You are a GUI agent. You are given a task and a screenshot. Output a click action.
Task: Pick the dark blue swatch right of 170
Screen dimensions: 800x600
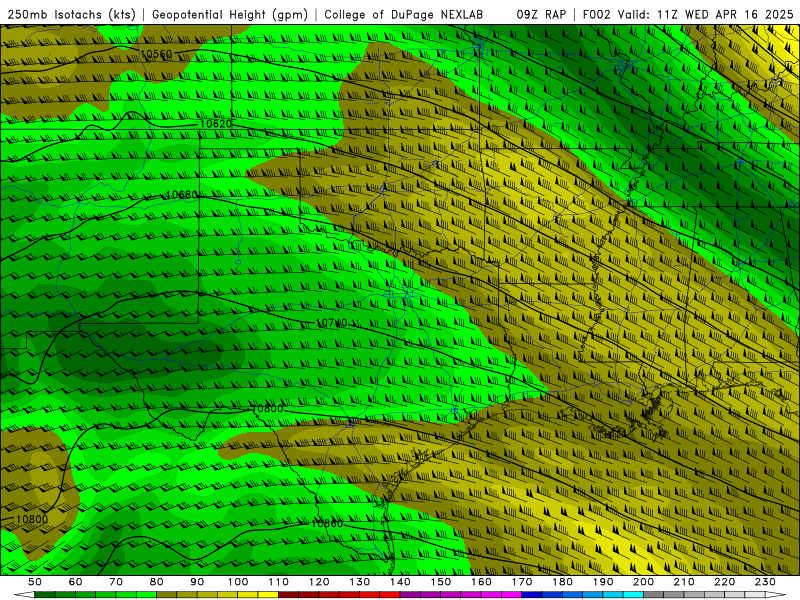pyautogui.click(x=532, y=595)
